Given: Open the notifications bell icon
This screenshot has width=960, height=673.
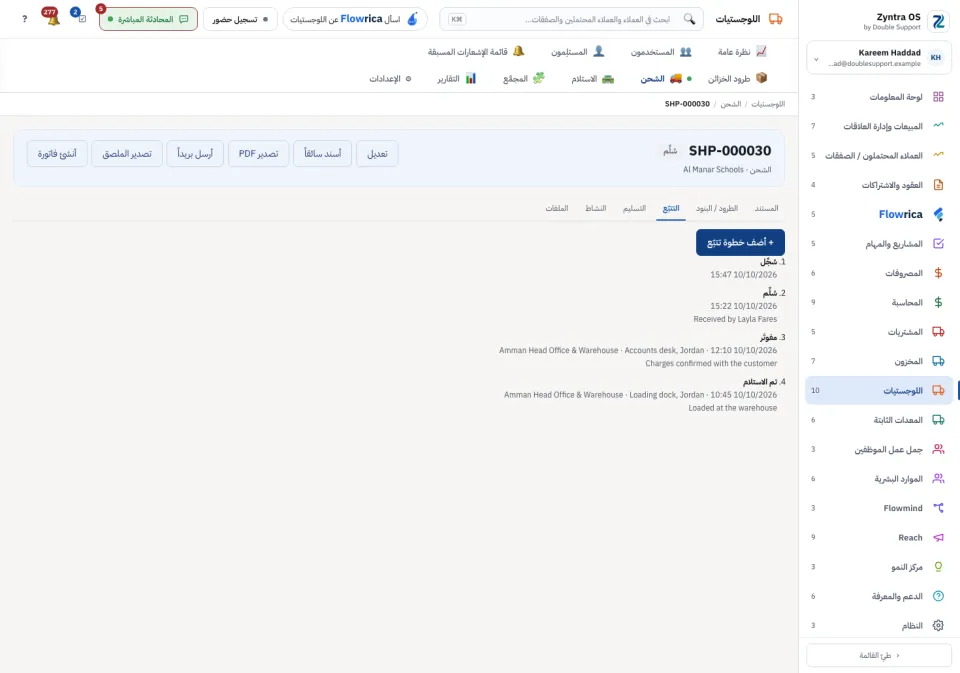Looking at the screenshot, I should click(x=53, y=19).
